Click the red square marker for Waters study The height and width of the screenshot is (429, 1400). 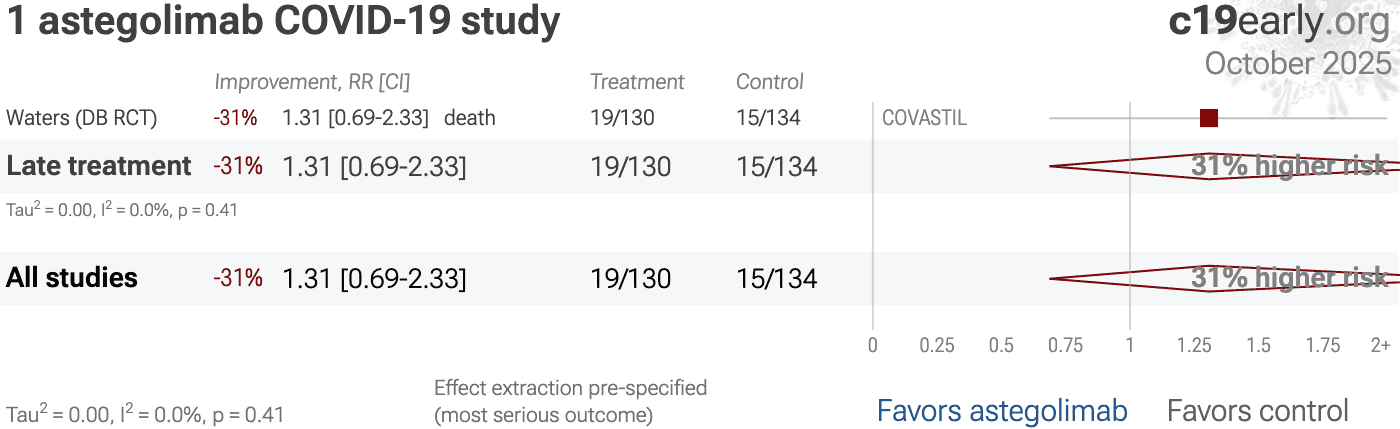[1209, 118]
